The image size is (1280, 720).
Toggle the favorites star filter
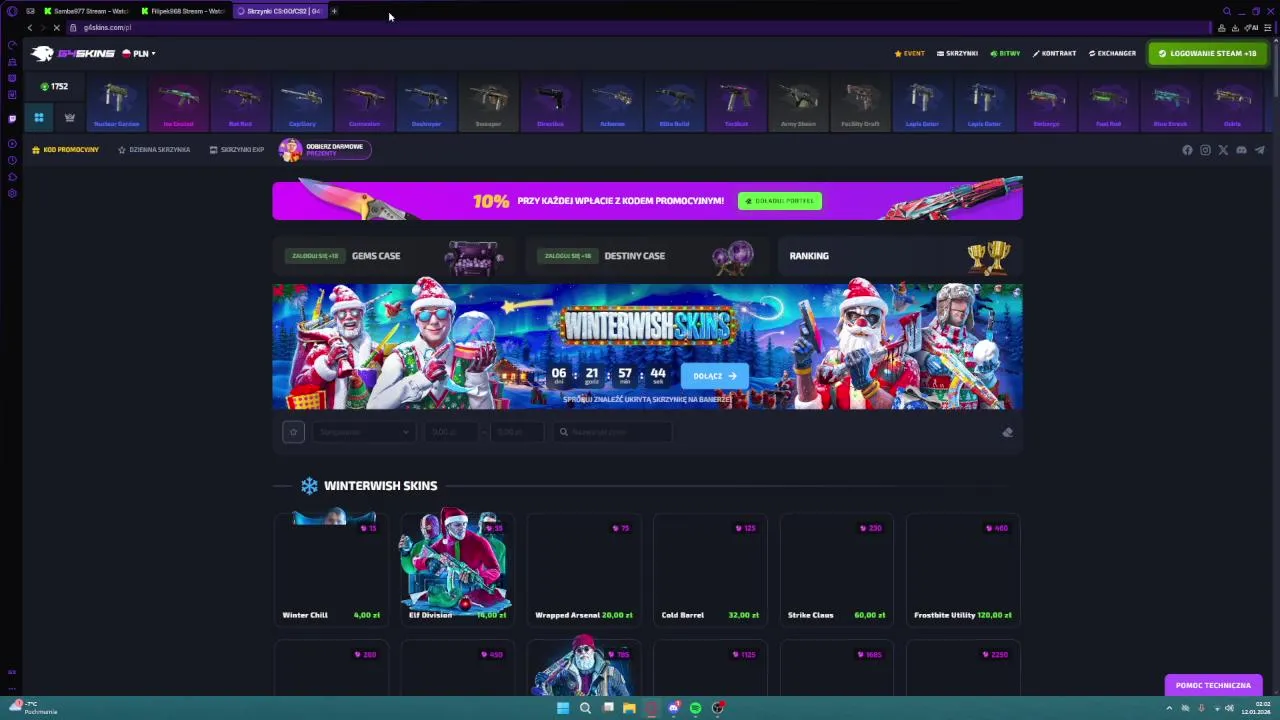[x=293, y=432]
